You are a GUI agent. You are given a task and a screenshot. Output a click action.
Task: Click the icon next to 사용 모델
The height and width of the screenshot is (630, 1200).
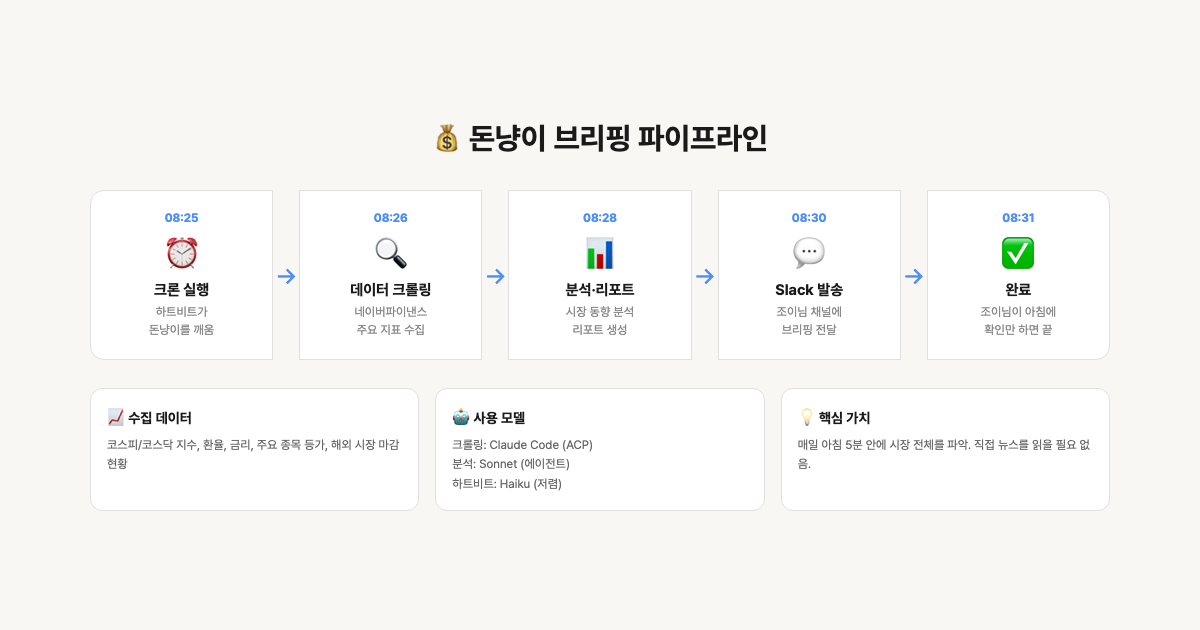[x=460, y=417]
